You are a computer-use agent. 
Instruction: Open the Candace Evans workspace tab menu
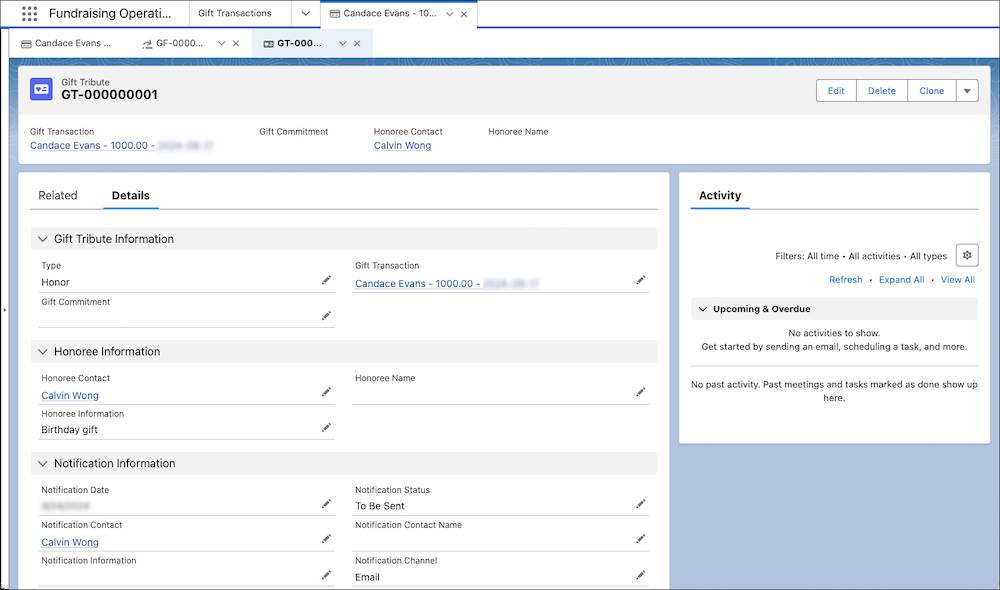450,14
